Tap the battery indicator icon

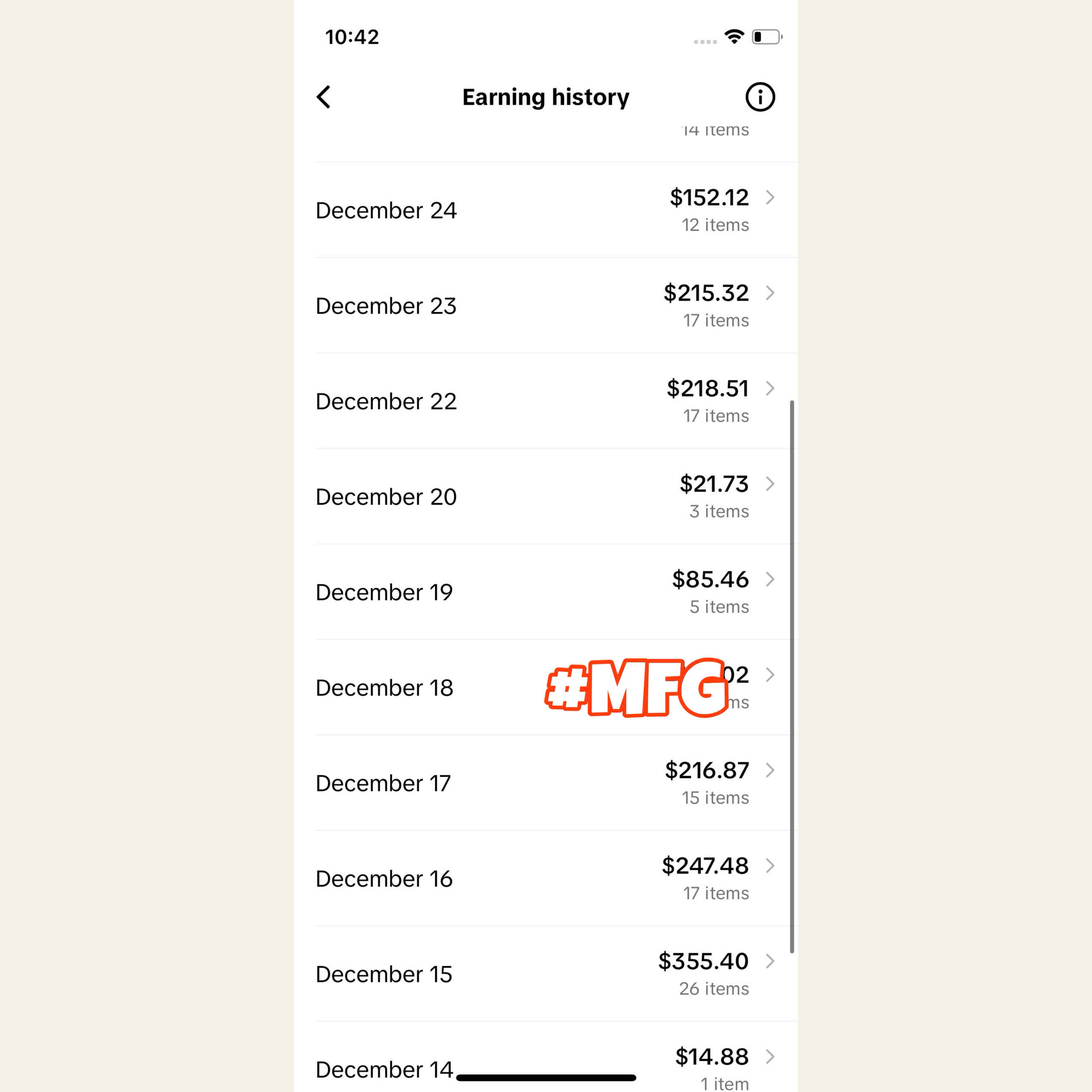[767, 37]
